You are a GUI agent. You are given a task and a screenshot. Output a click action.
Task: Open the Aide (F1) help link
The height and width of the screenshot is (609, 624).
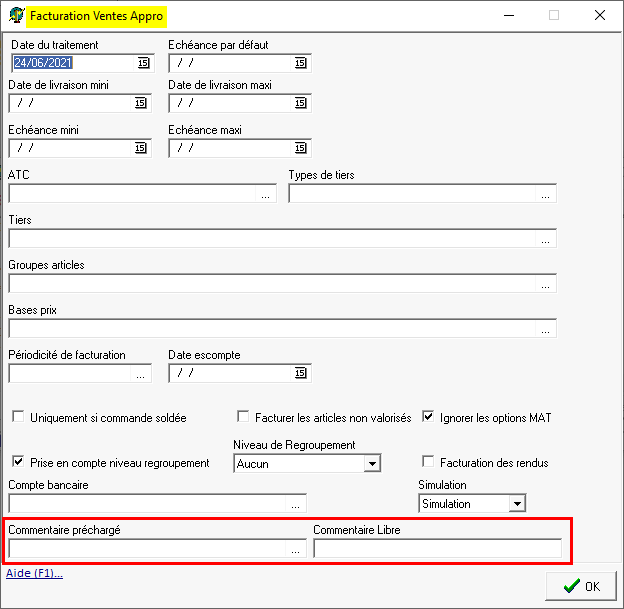pos(35,573)
